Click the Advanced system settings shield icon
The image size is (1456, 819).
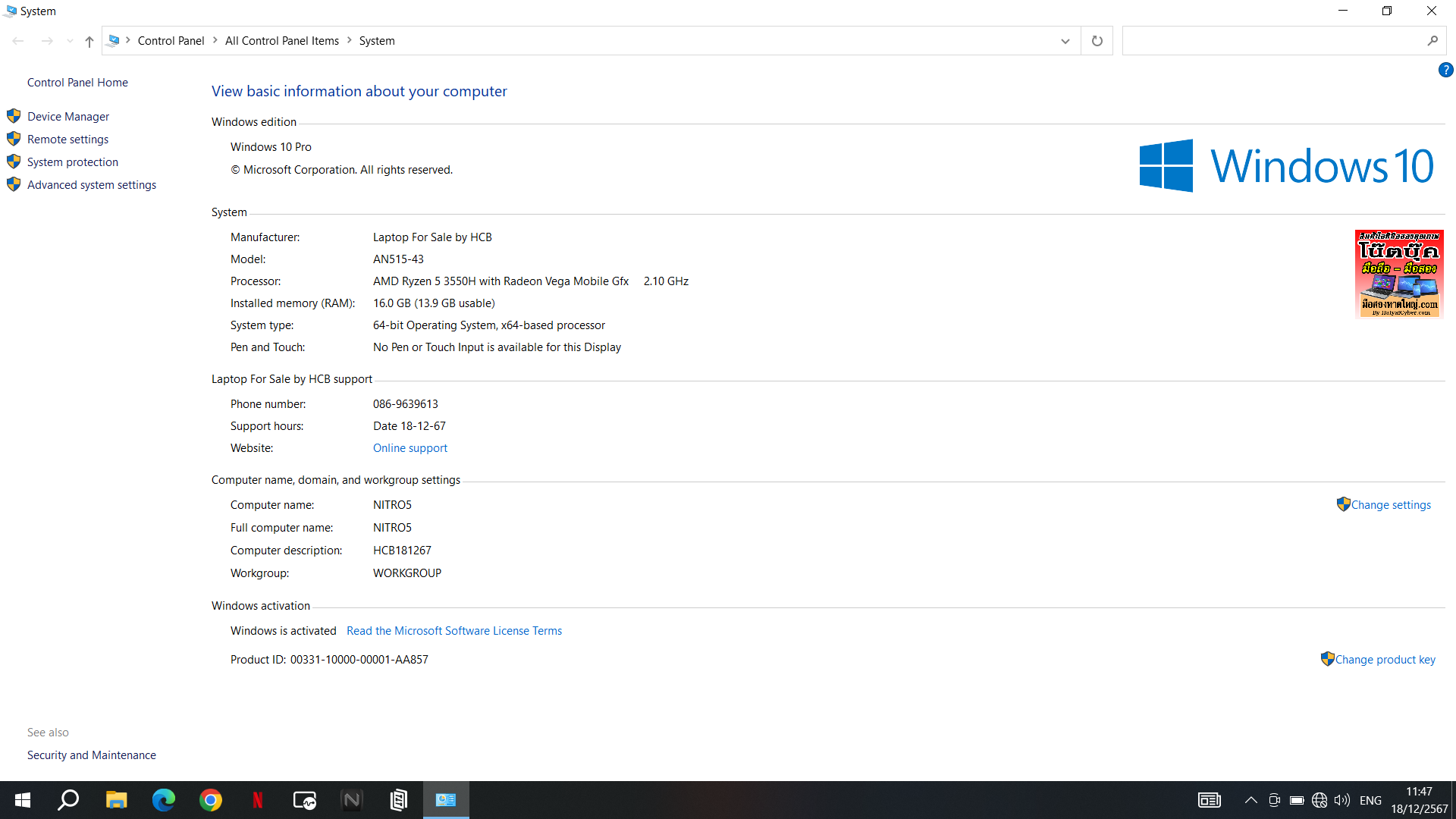point(14,184)
